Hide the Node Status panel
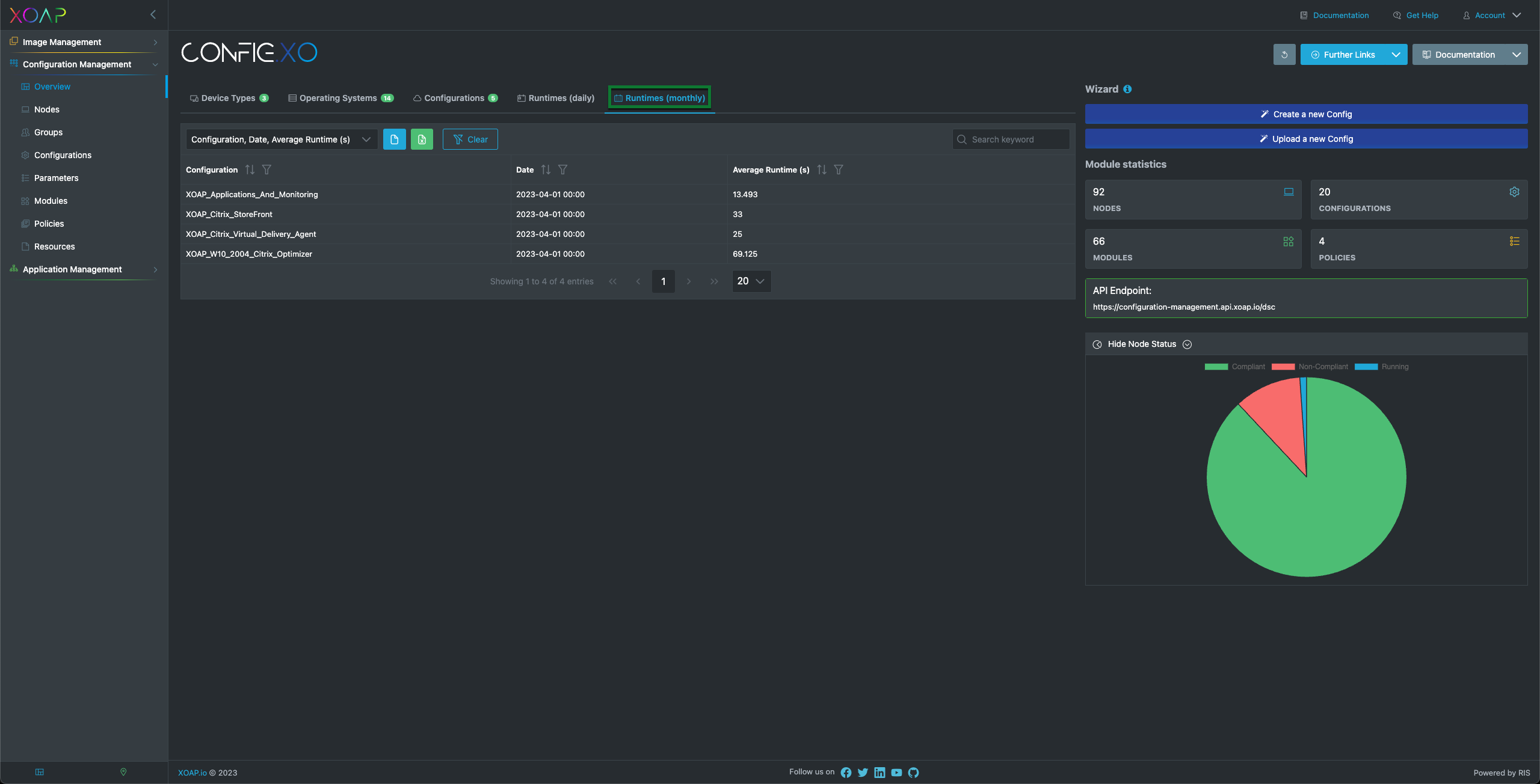 (x=1142, y=345)
